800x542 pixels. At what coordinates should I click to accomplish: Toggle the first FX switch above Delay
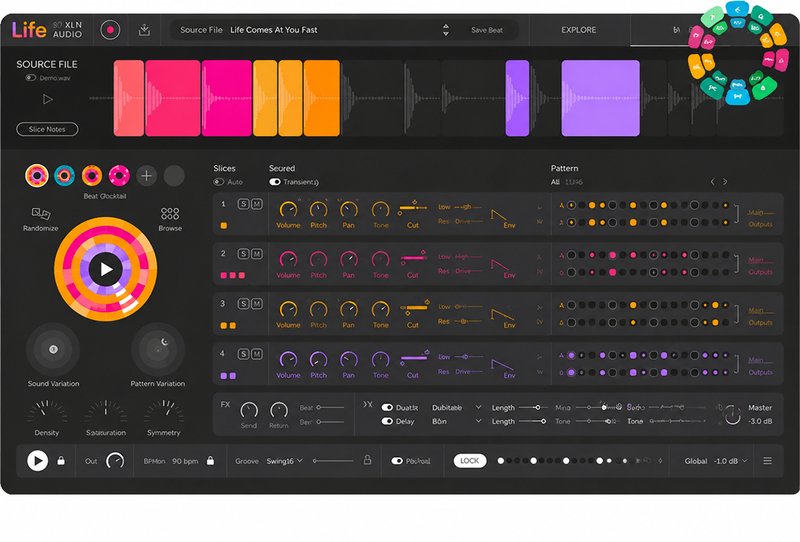pos(387,407)
